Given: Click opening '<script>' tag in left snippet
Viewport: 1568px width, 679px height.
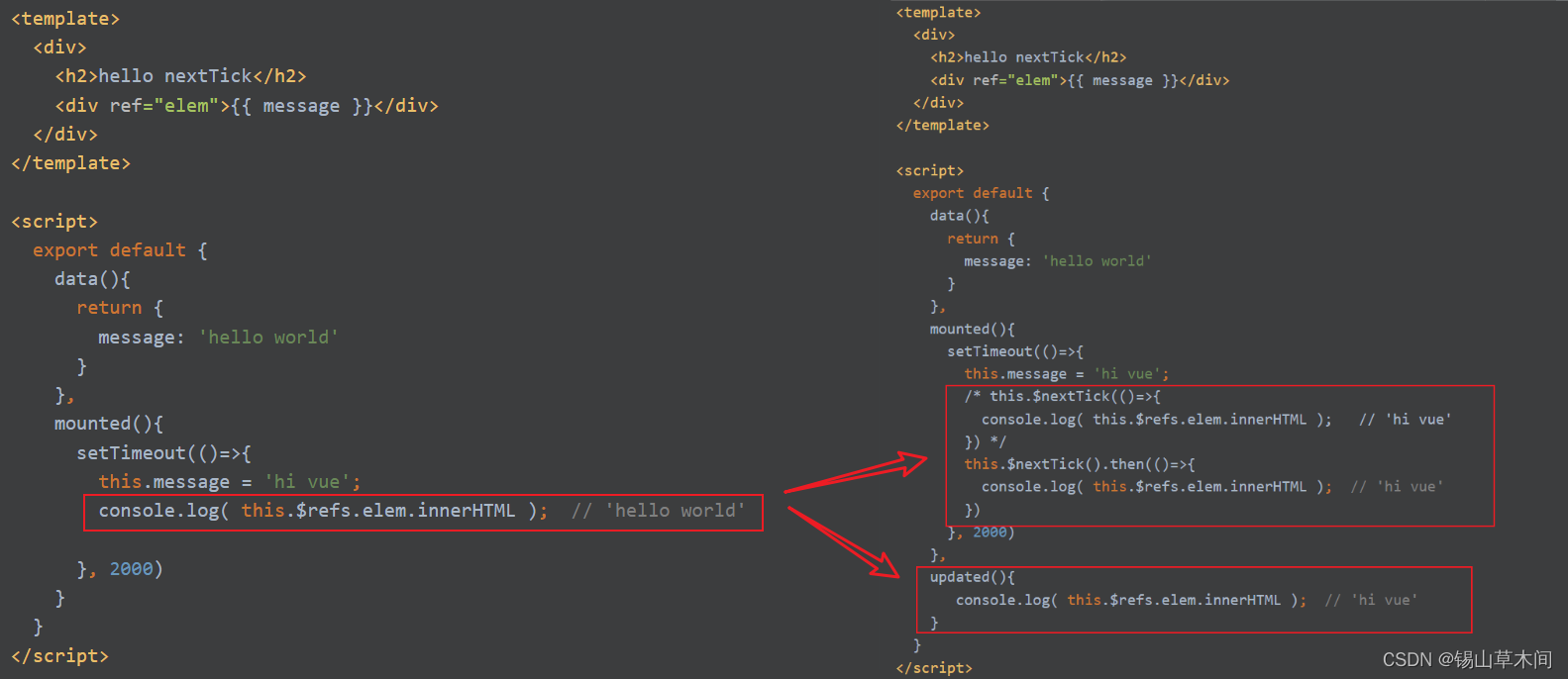Looking at the screenshot, I should pos(54,222).
